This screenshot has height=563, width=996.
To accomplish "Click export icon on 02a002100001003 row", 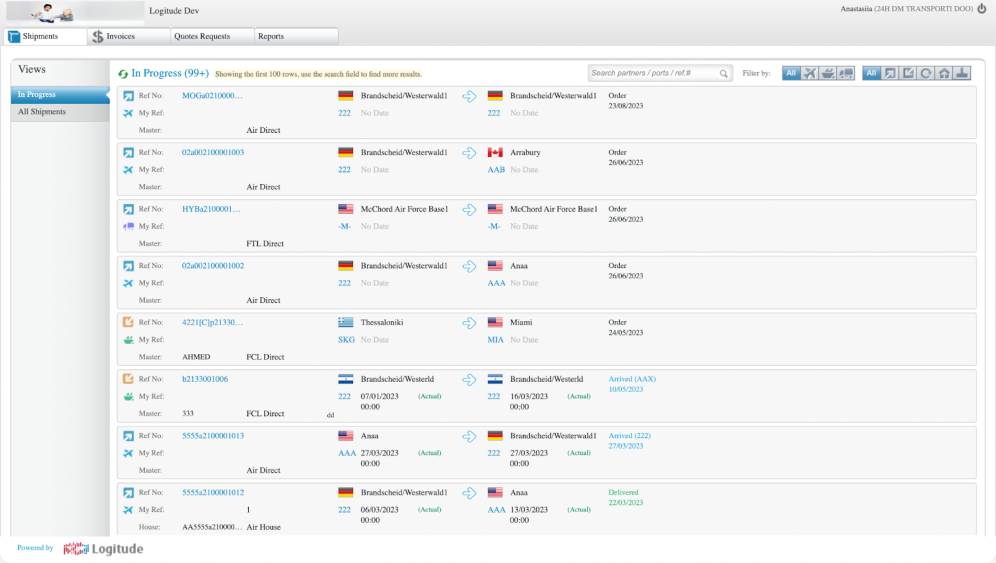I will tap(128, 153).
